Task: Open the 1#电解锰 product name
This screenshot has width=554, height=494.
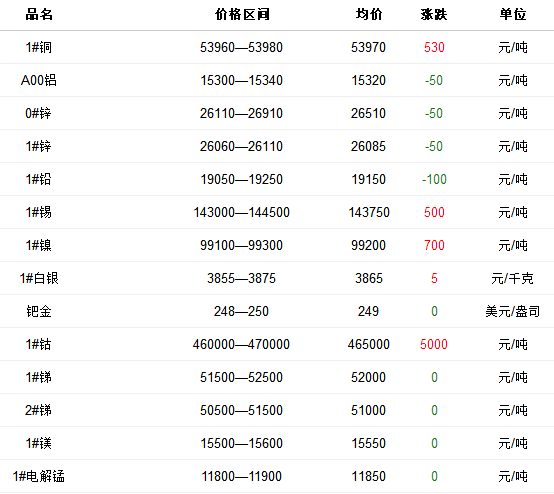Action: tap(39, 476)
